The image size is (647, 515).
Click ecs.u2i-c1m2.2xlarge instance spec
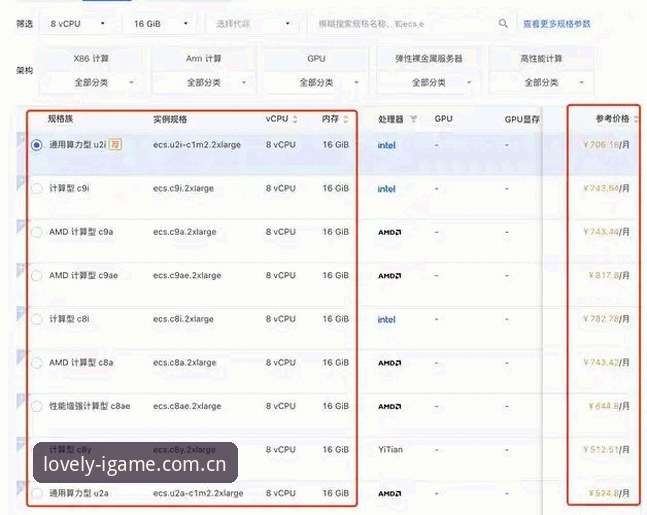197,145
